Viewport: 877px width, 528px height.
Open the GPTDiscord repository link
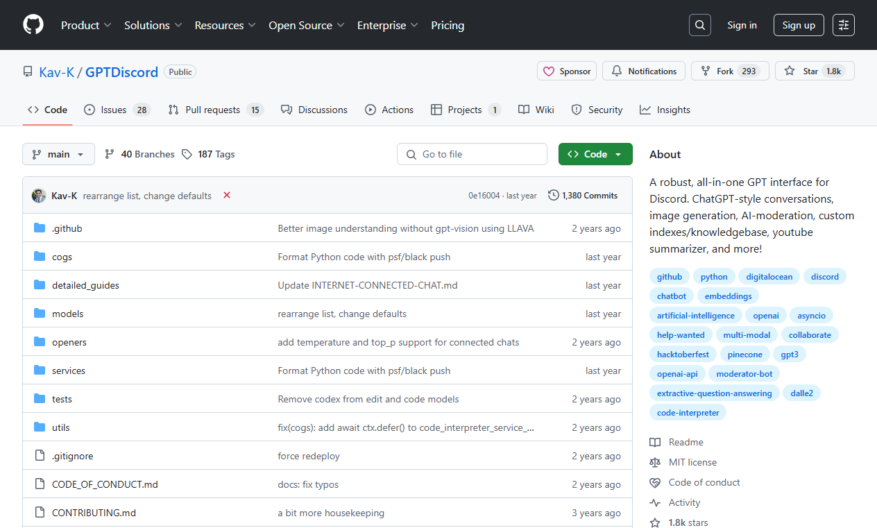click(121, 72)
